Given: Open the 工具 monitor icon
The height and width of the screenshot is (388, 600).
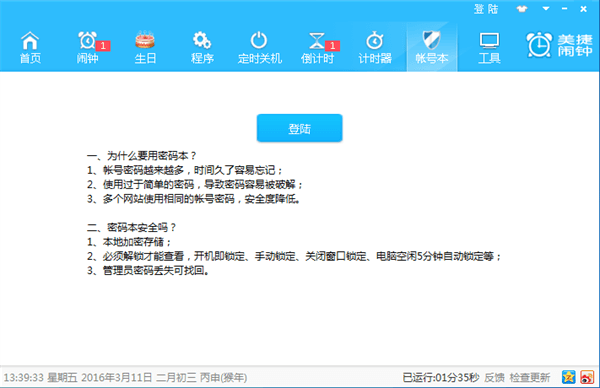Looking at the screenshot, I should (x=489, y=47).
